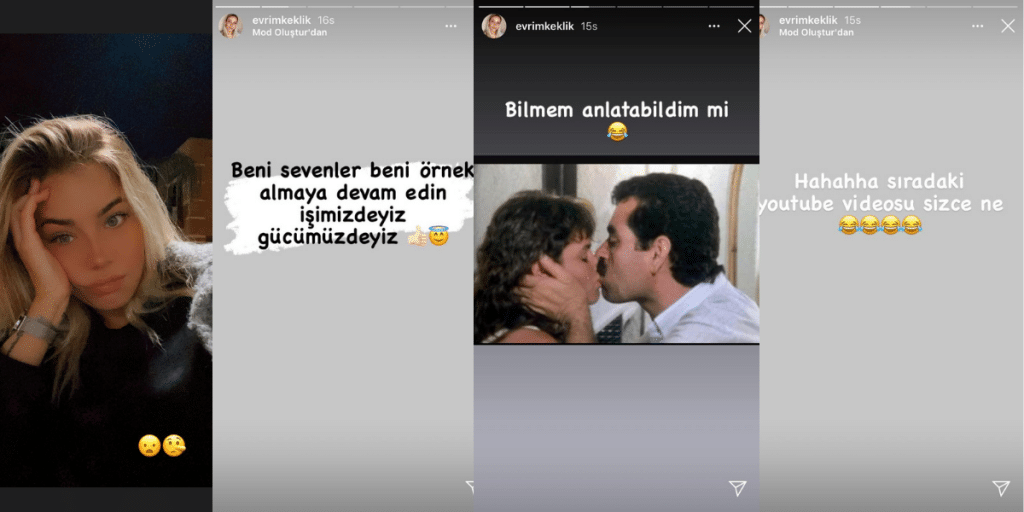Tap send icon on the YouTube question story
This screenshot has height=512, width=1024.
click(1000, 488)
